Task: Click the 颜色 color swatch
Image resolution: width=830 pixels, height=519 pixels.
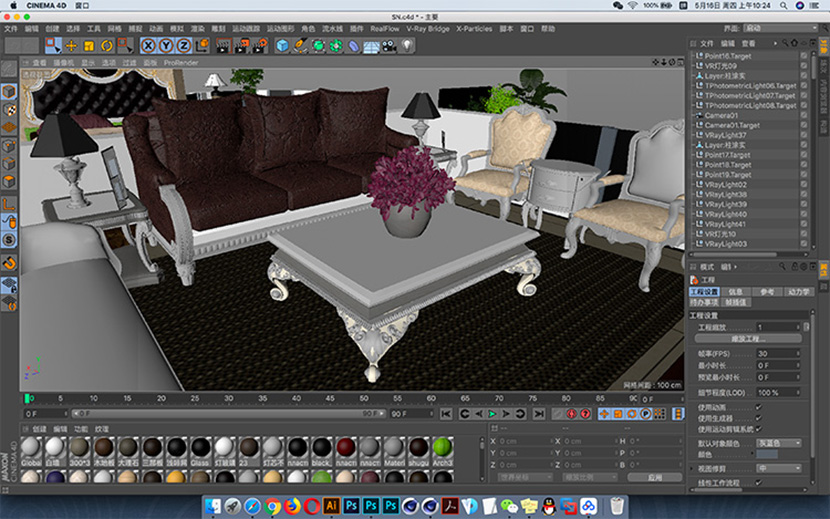Action: click(x=767, y=455)
